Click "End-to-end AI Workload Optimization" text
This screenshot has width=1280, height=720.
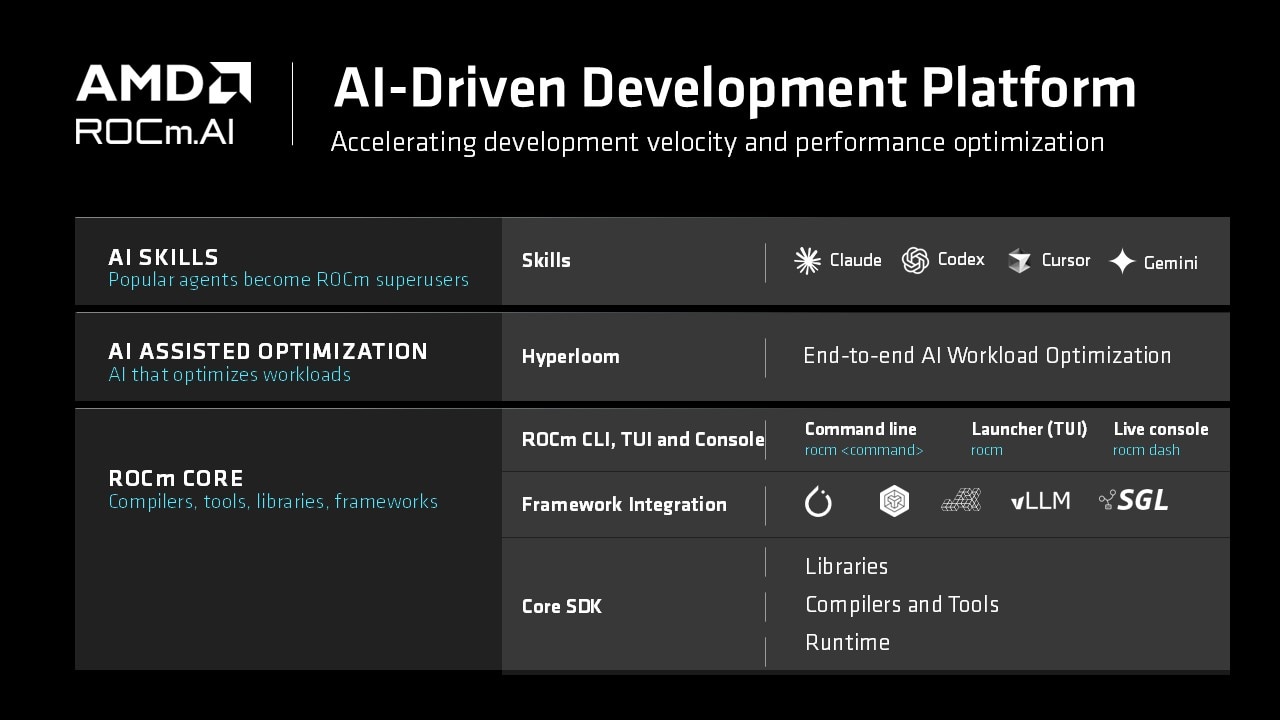coord(987,356)
